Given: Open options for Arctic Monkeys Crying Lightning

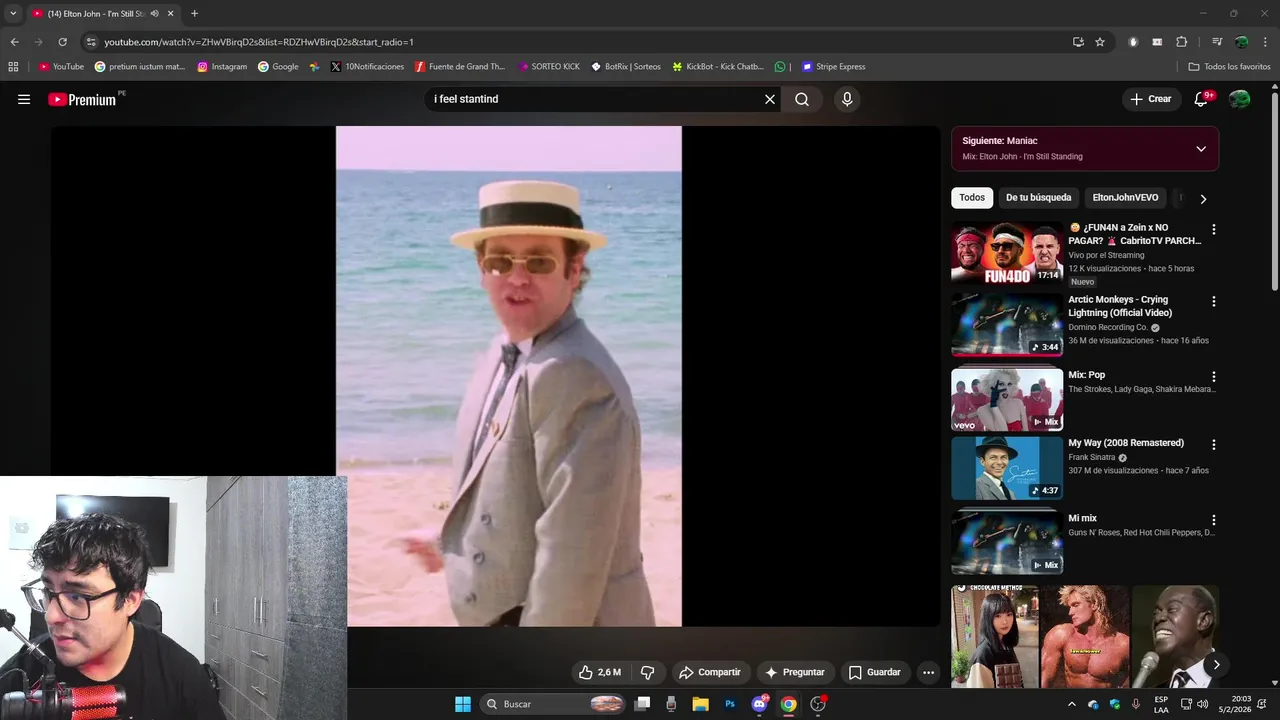Looking at the screenshot, I should [1214, 301].
